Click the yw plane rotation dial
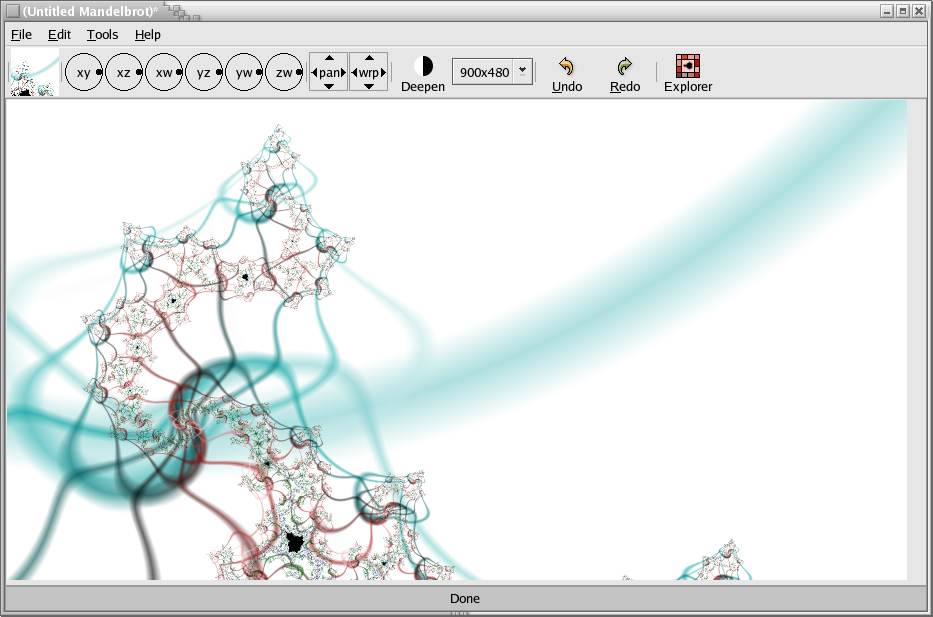This screenshot has width=933, height=617. [244, 73]
